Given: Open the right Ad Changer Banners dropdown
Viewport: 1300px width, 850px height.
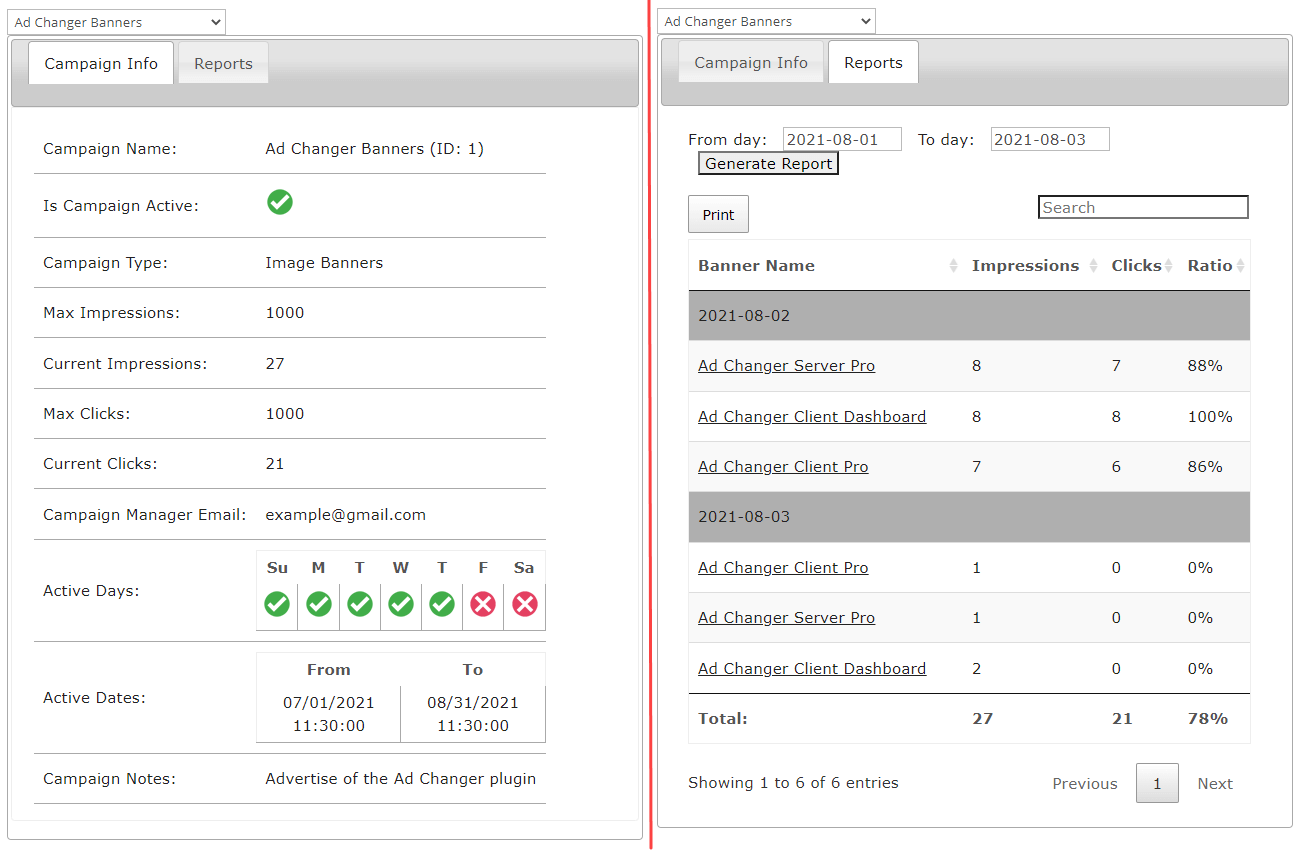Looking at the screenshot, I should [x=766, y=21].
